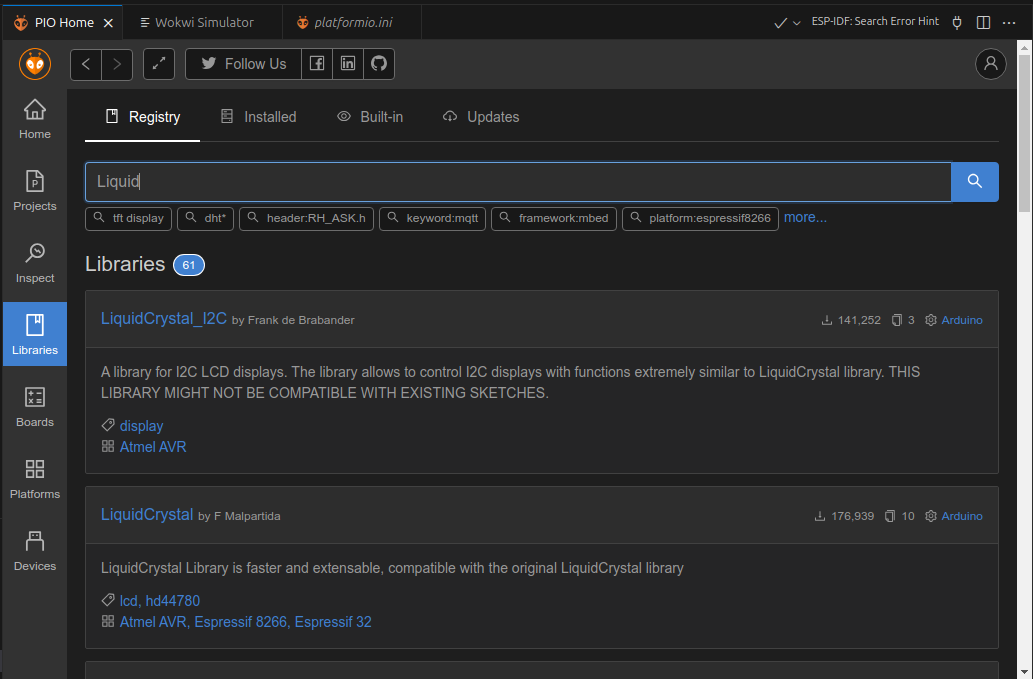Open the LiquidCrystal_I2C library link
Viewport: 1033px width, 679px height.
click(x=164, y=319)
